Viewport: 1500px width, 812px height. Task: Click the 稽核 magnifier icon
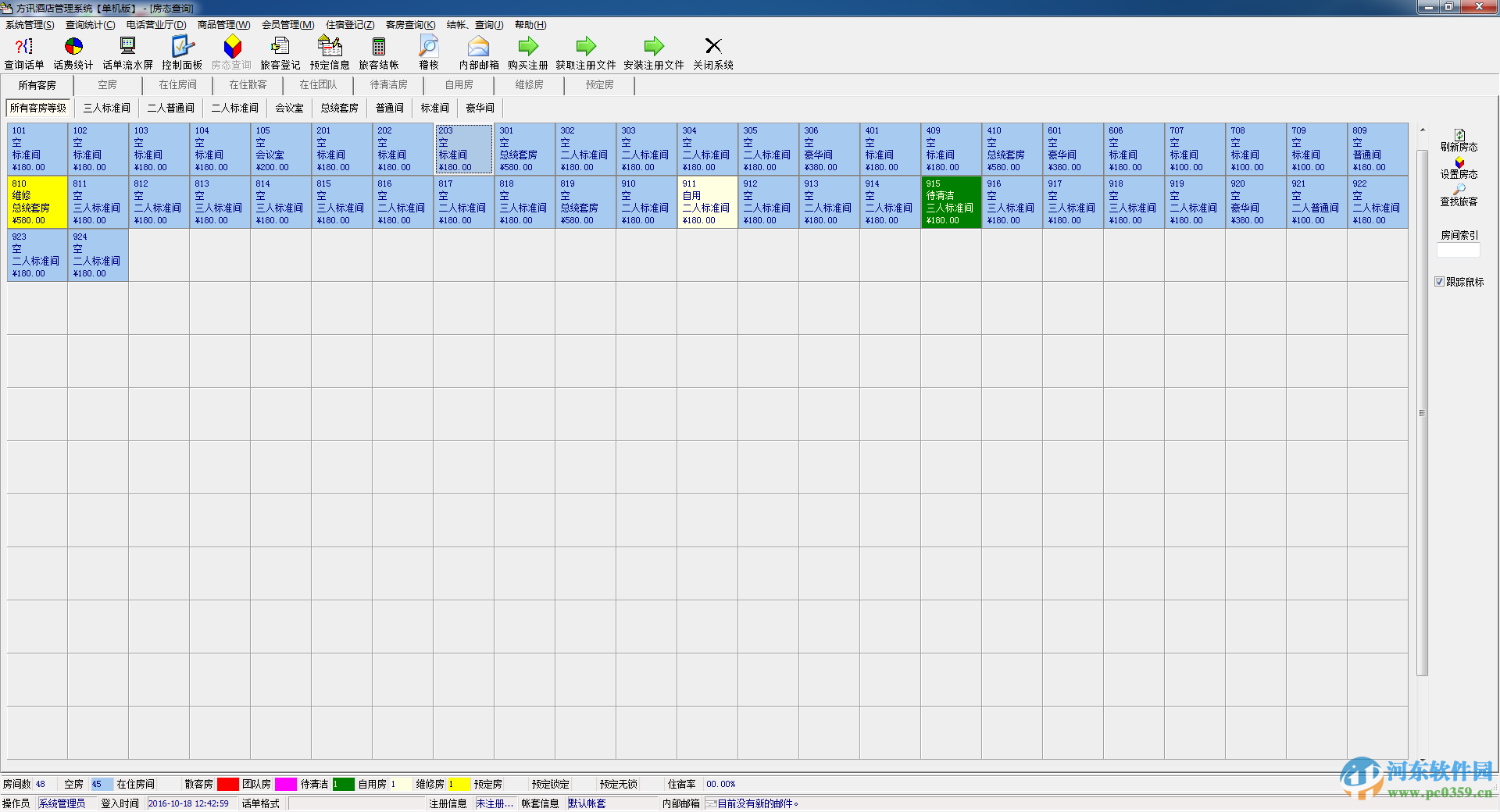tap(429, 47)
